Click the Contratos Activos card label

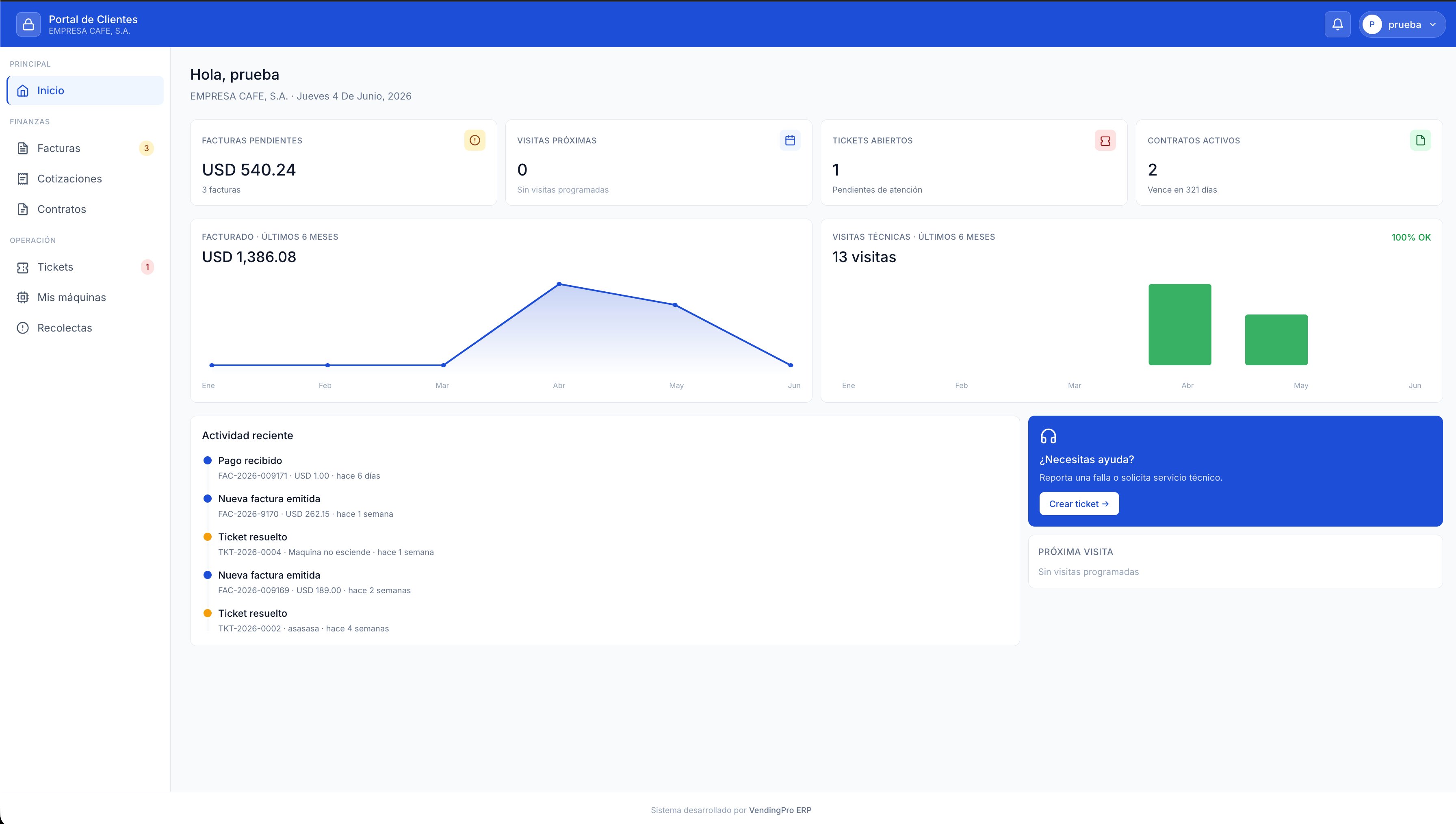coord(1194,140)
